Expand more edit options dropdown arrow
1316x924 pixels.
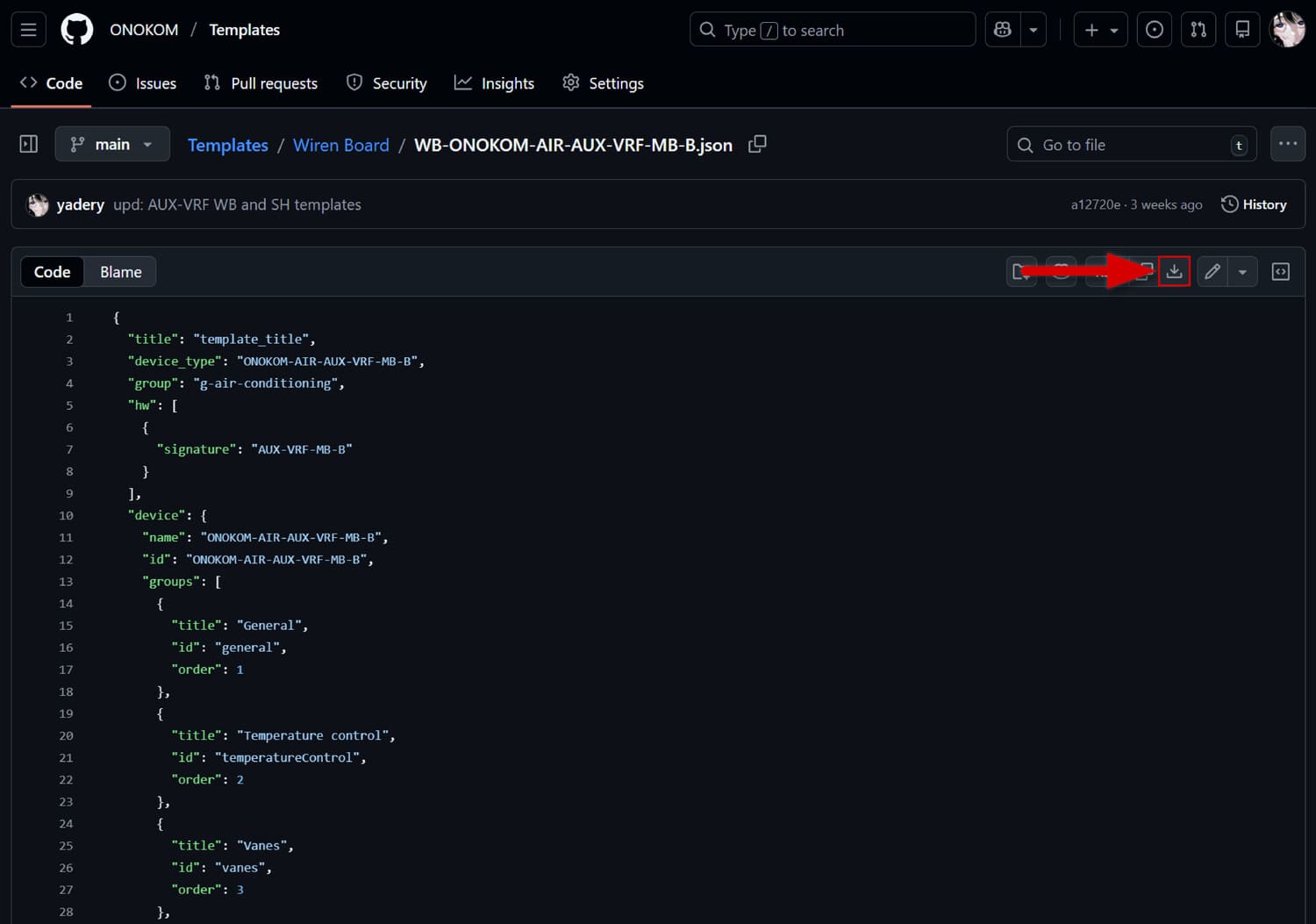point(1242,272)
